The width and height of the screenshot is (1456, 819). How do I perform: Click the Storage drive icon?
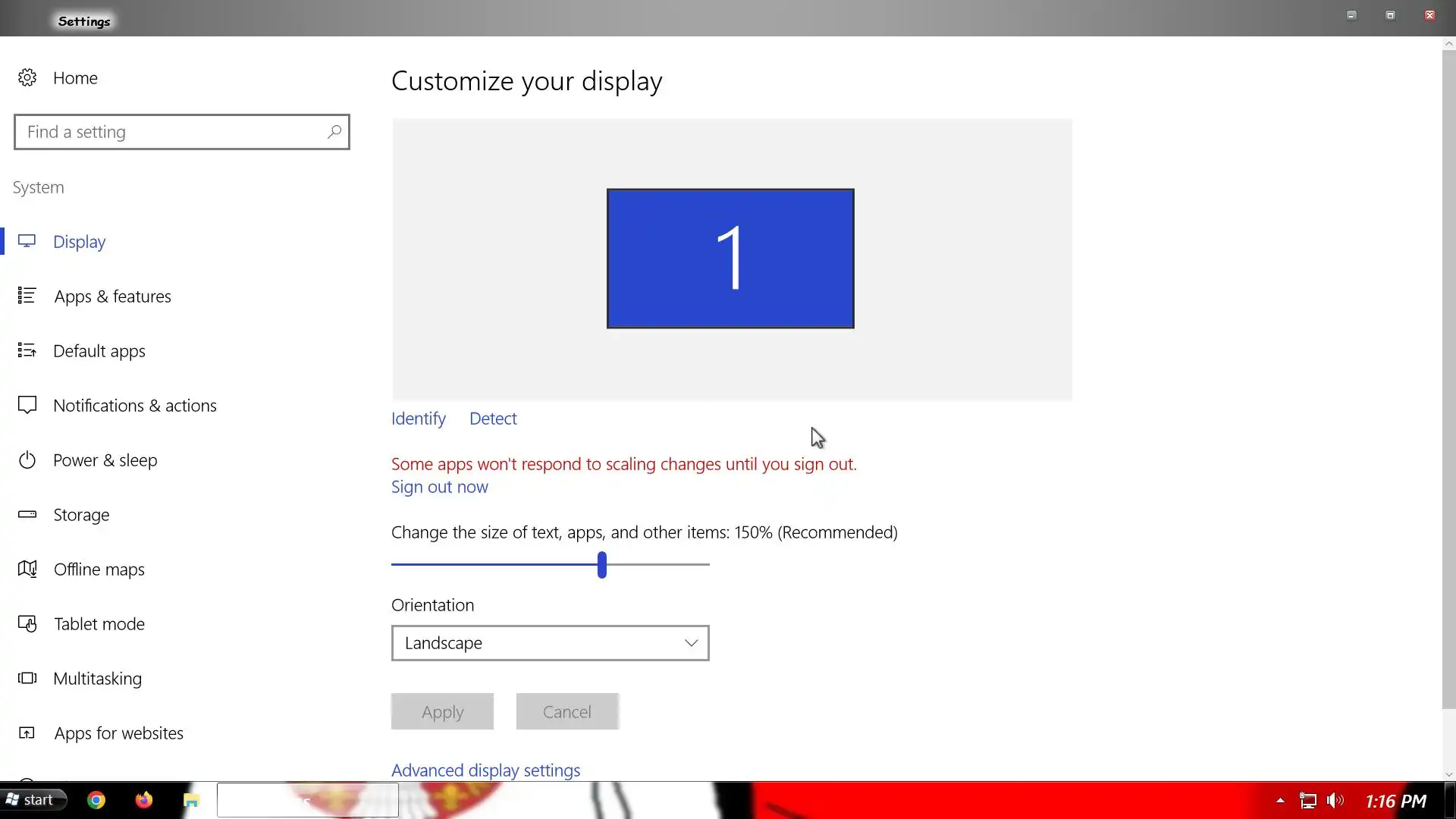coord(27,514)
